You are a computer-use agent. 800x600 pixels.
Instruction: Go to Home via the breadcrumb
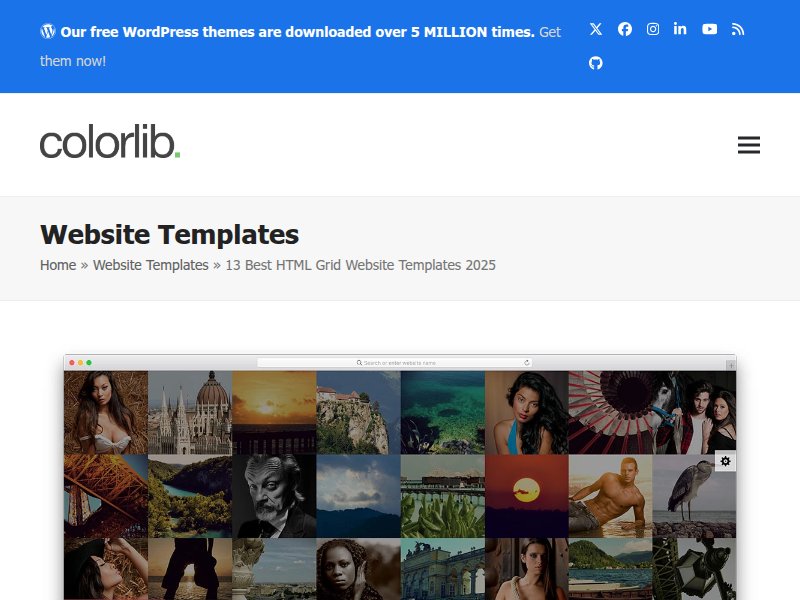[57, 265]
